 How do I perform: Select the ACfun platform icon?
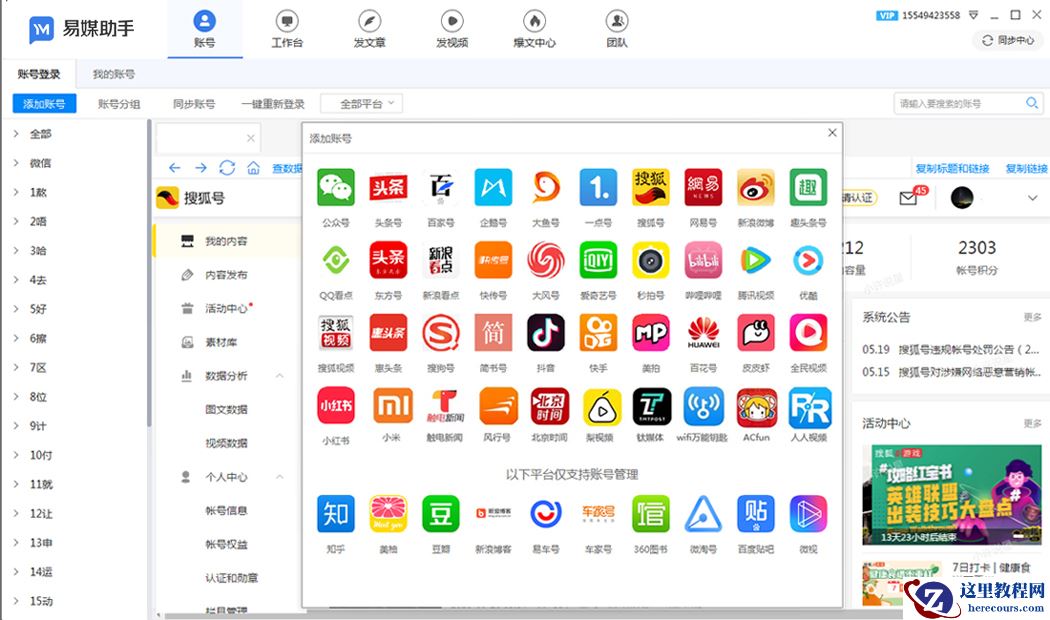point(757,407)
